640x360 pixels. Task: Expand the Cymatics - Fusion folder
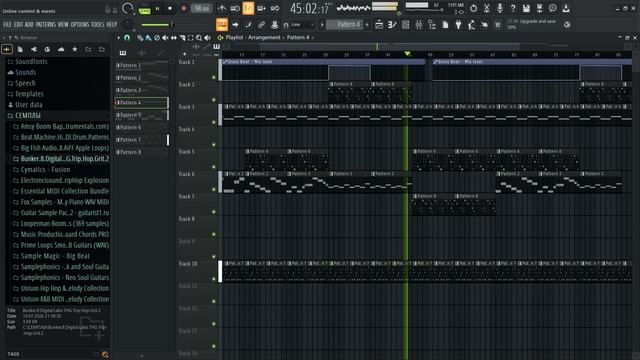[x=45, y=170]
